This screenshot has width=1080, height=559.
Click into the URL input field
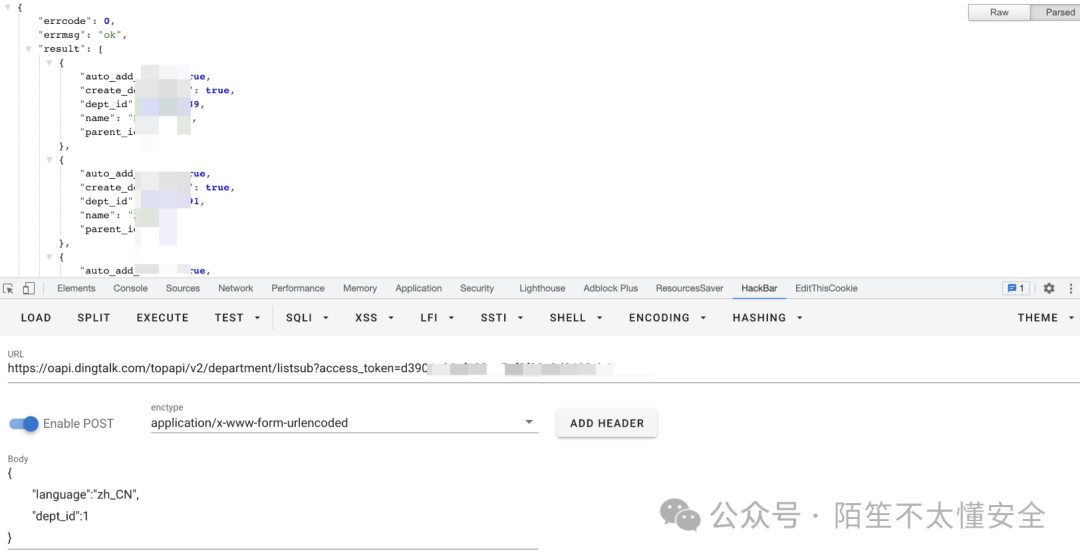543,368
